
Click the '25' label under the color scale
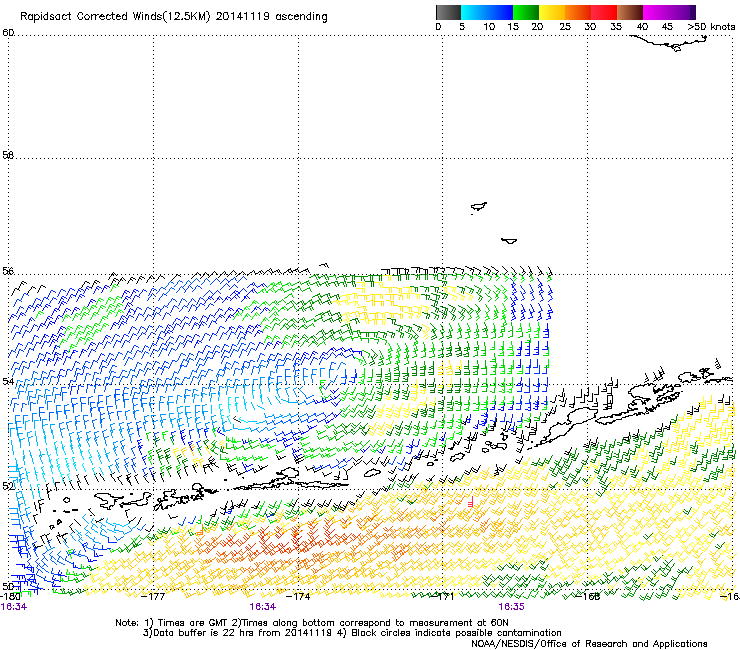click(x=565, y=27)
